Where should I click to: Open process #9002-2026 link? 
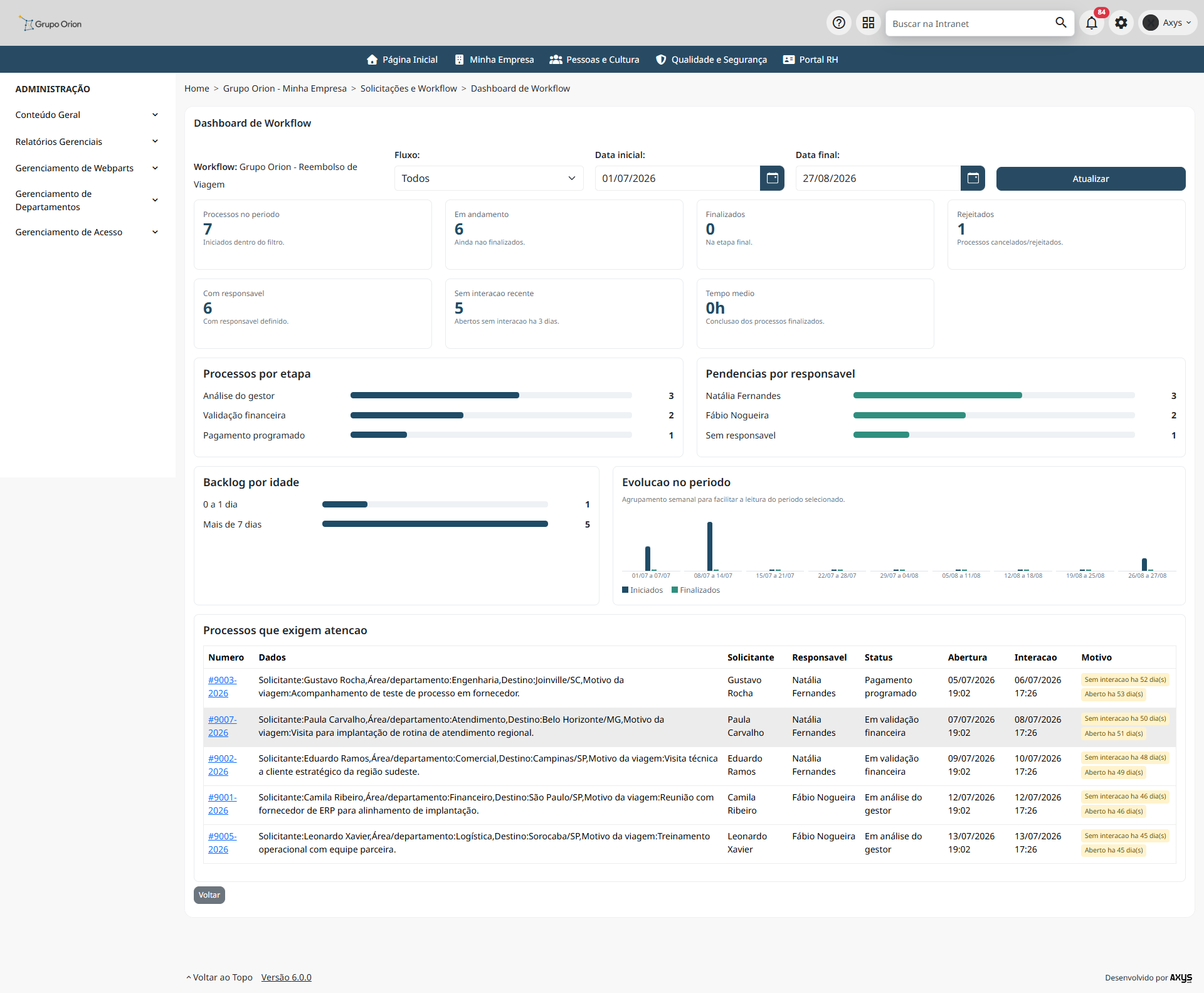(222, 765)
